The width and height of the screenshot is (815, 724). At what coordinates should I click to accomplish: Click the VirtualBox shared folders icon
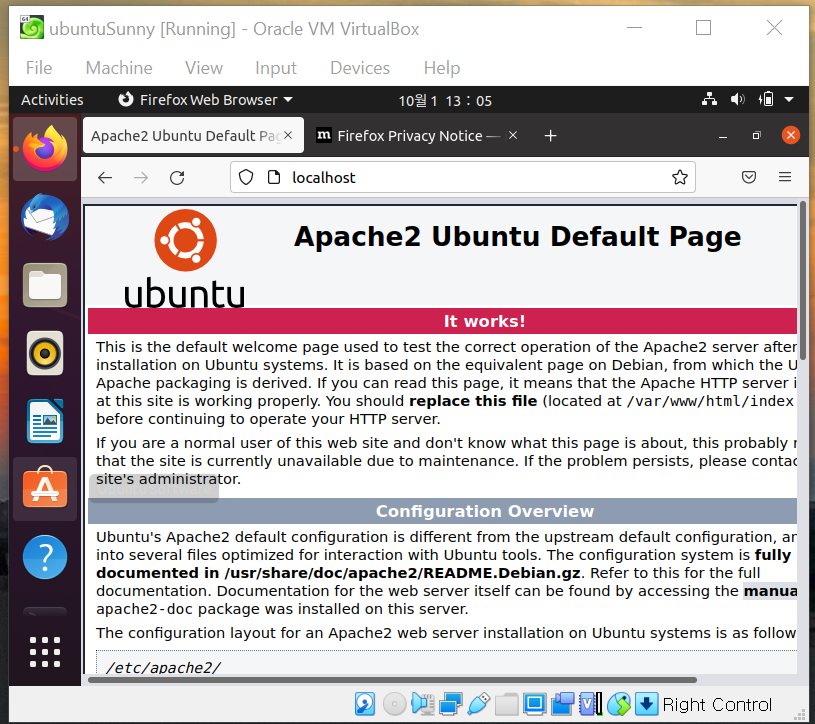click(x=506, y=704)
